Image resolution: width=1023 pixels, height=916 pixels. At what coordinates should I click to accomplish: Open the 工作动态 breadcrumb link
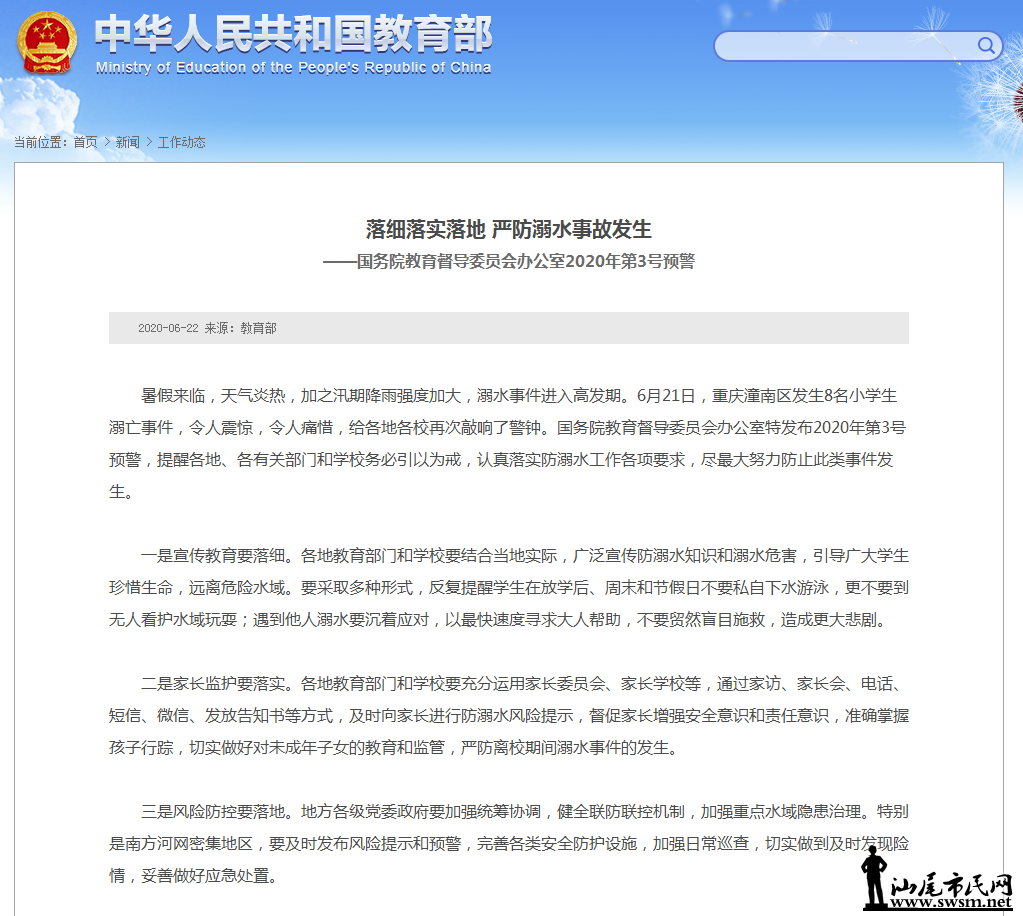(181, 142)
